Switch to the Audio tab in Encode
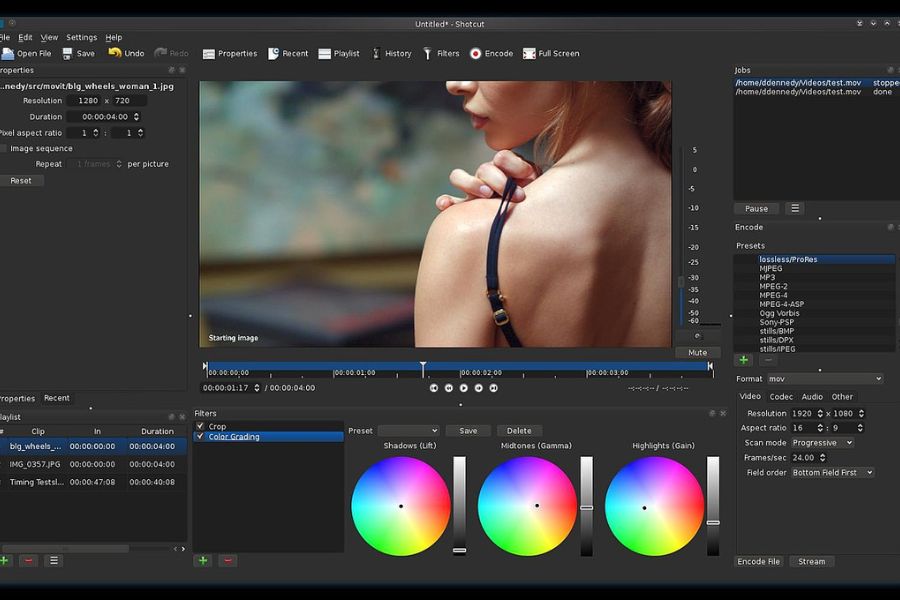The height and width of the screenshot is (600, 900). pos(812,397)
